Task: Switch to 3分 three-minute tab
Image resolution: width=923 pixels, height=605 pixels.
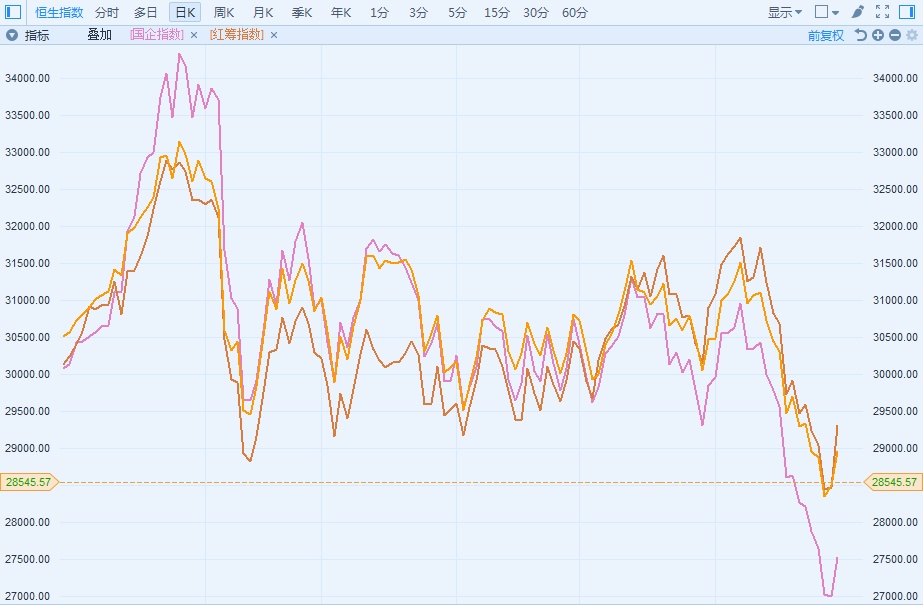Action: pos(418,12)
